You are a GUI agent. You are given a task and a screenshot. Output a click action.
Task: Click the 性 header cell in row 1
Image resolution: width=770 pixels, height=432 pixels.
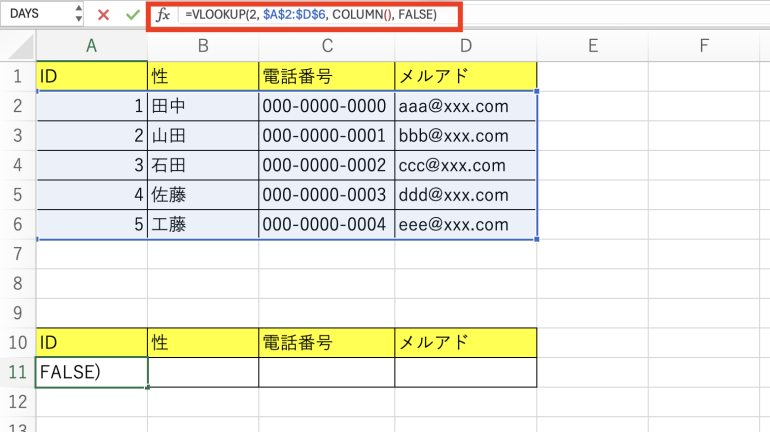pos(203,77)
